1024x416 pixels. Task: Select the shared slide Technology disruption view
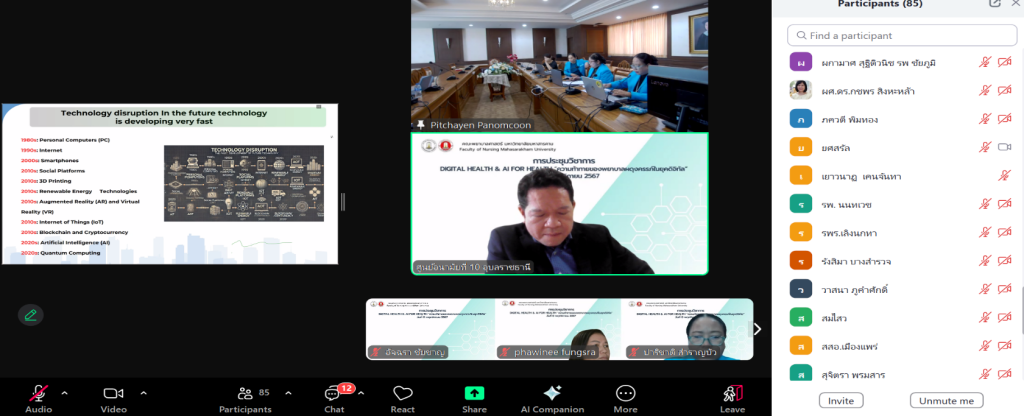coord(170,184)
